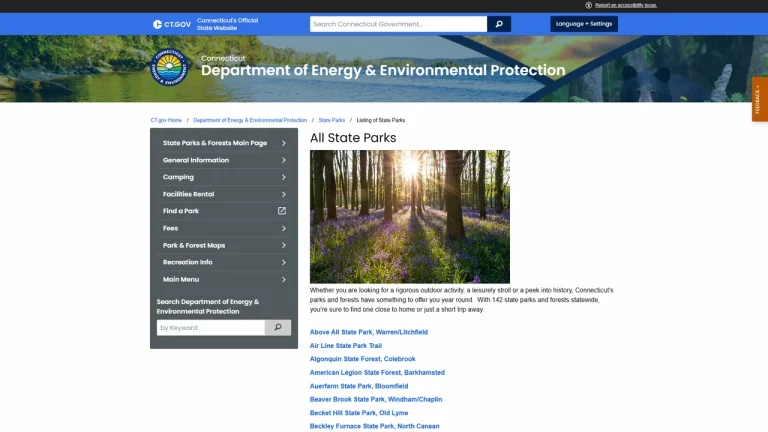Open Beckley Furnace State Park, North Canaan link
Image resolution: width=768 pixels, height=432 pixels.
click(x=374, y=426)
